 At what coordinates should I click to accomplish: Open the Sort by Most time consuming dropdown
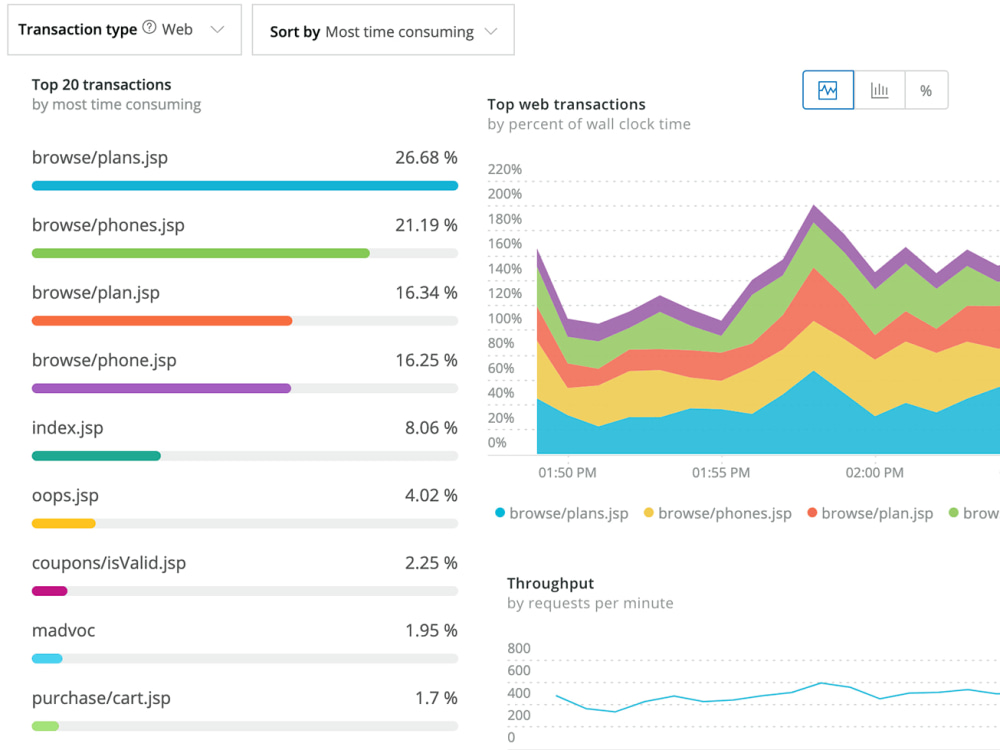click(x=383, y=31)
